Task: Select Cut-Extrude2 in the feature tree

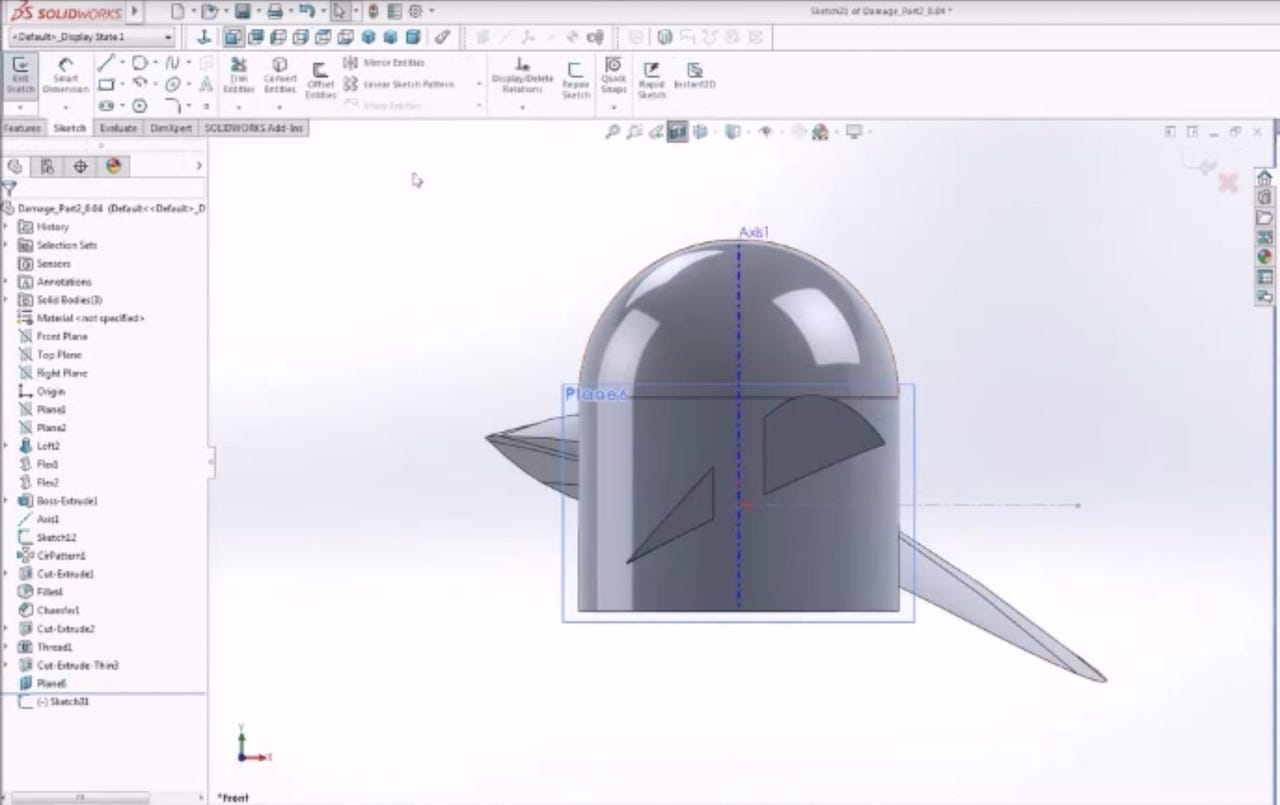Action: click(65, 629)
